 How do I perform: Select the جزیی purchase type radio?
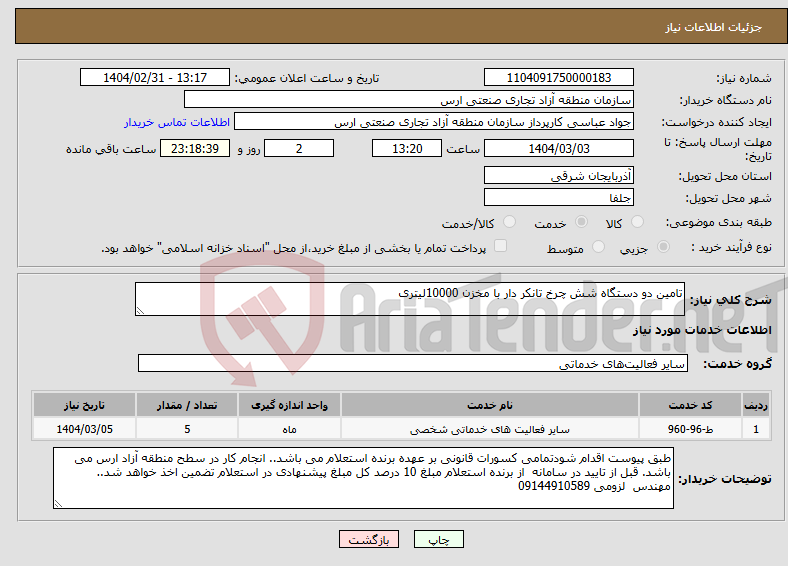point(663,246)
